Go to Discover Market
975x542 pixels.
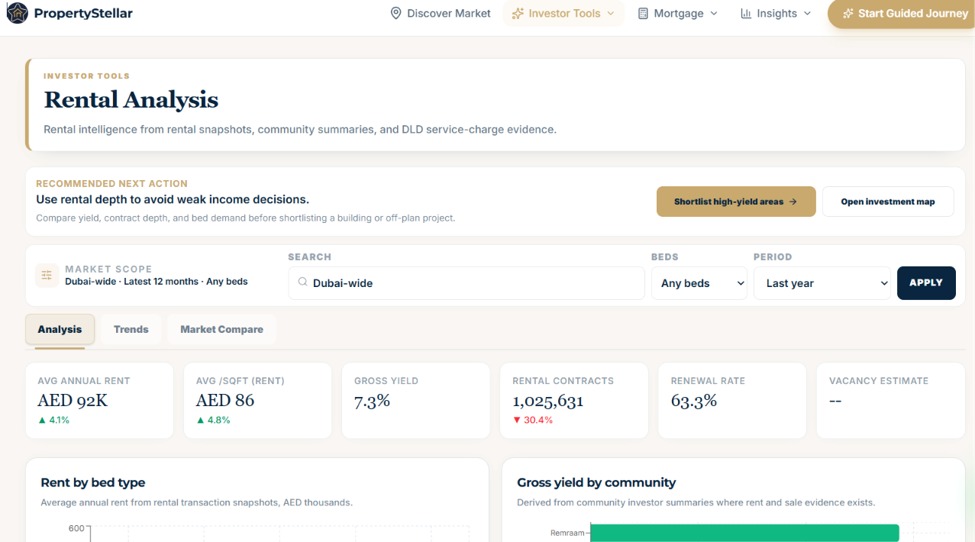(x=440, y=13)
